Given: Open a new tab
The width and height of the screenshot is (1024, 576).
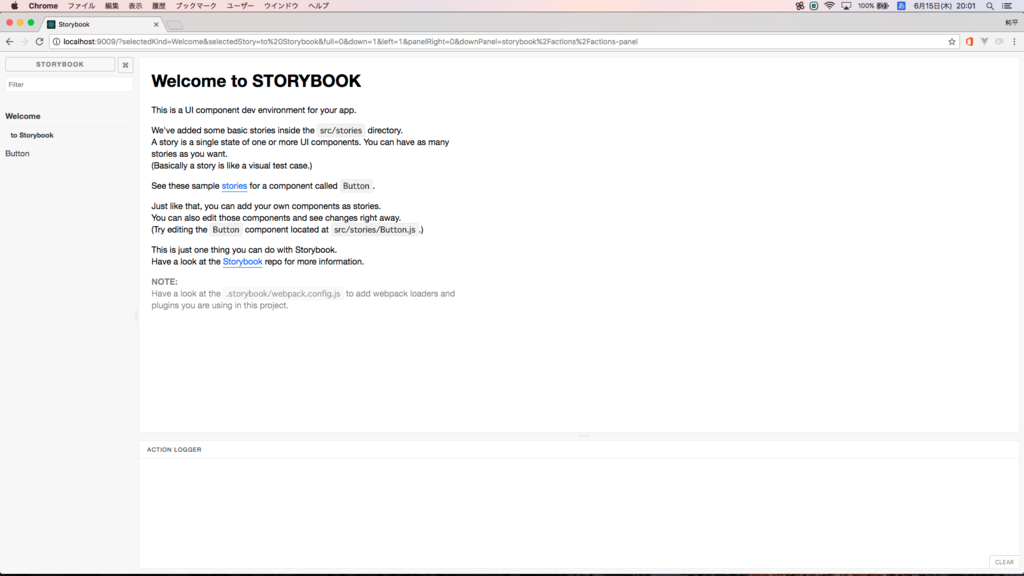Looking at the screenshot, I should tap(174, 25).
